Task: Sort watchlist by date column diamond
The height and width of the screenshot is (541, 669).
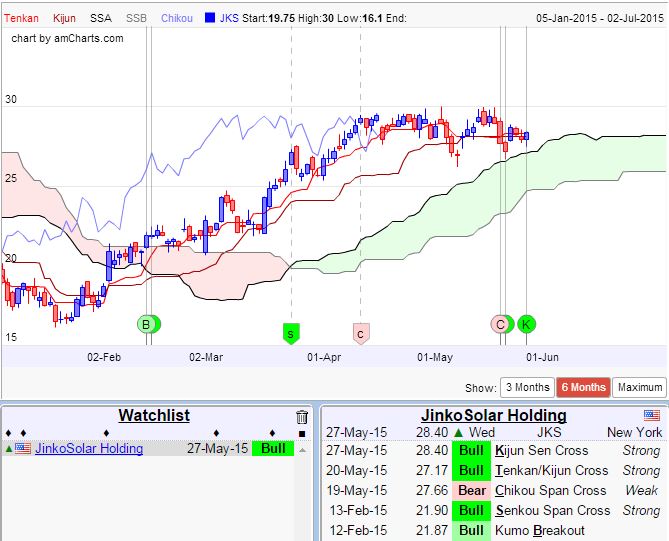Action: click(216, 433)
